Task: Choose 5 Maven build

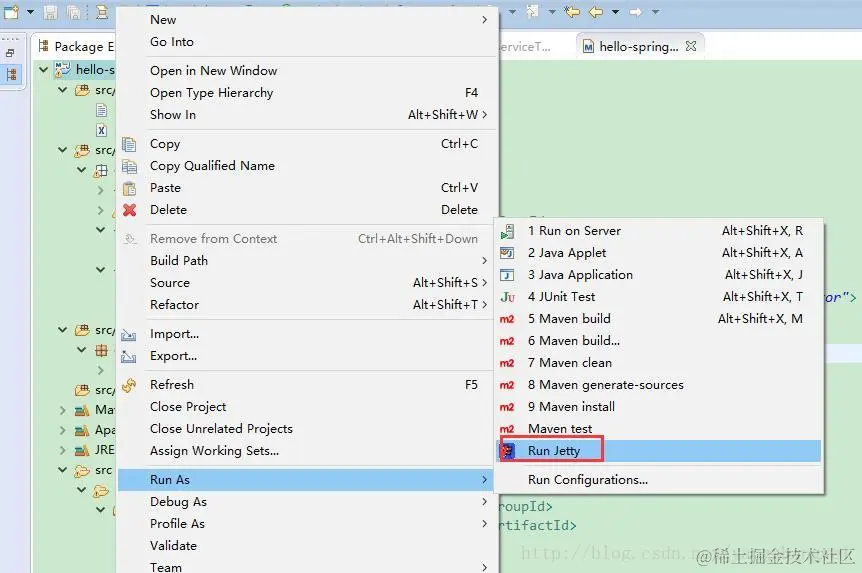Action: pos(659,319)
